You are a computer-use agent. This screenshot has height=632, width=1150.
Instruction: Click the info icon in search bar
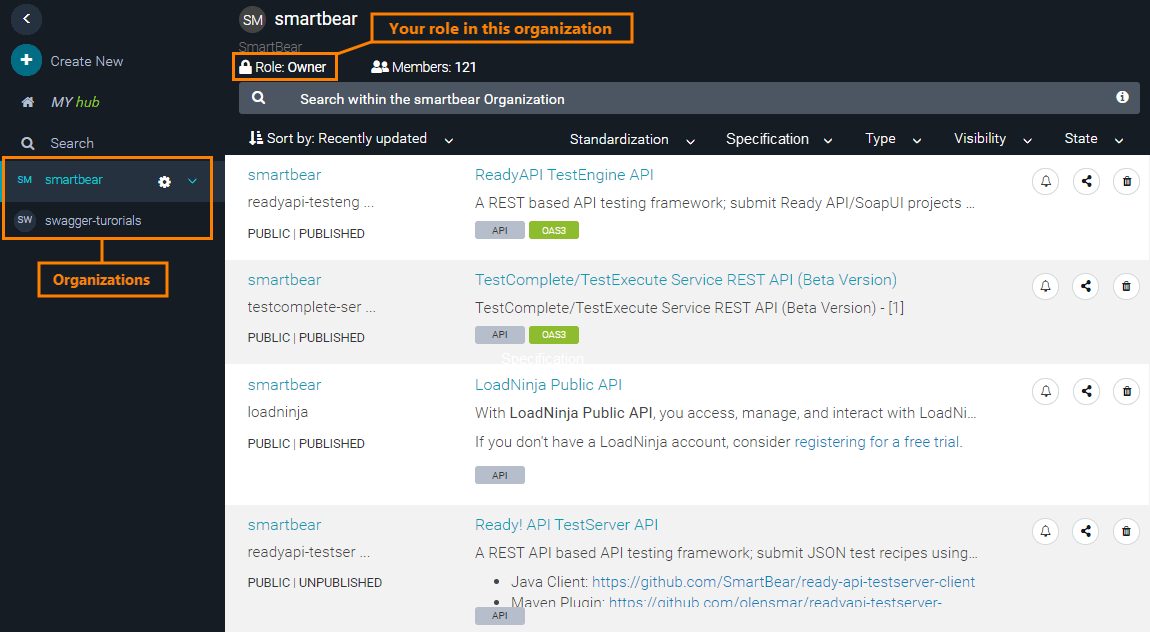(x=1122, y=98)
